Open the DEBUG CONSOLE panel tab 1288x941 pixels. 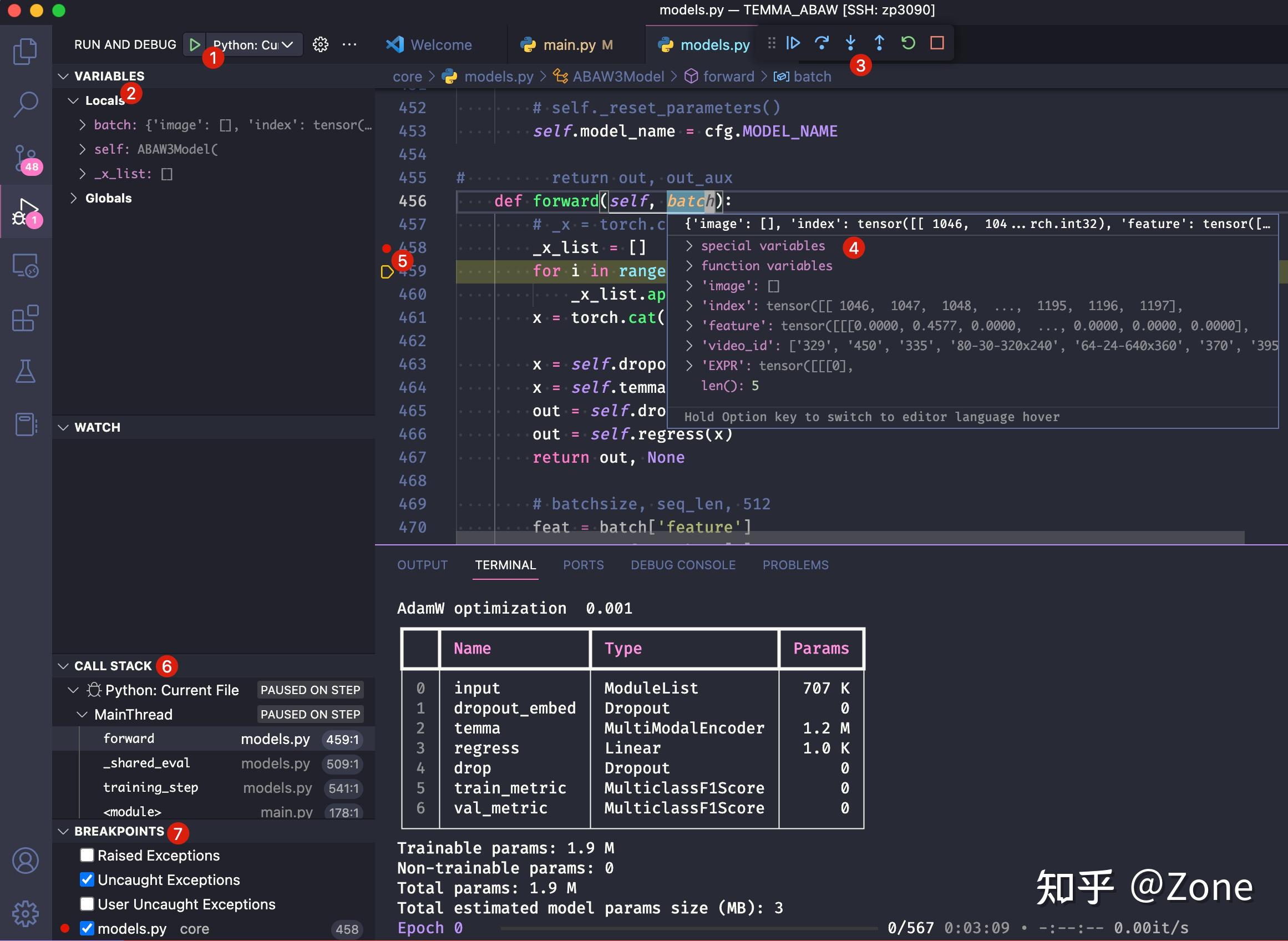click(x=683, y=564)
